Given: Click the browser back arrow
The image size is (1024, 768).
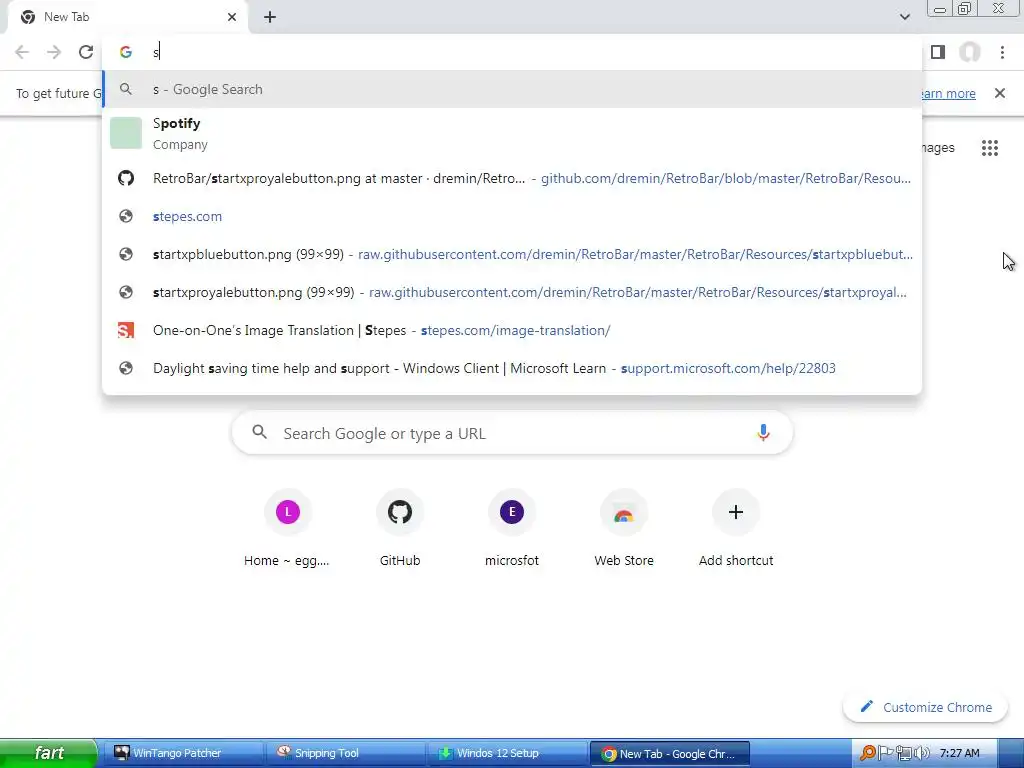Looking at the screenshot, I should coord(22,52).
